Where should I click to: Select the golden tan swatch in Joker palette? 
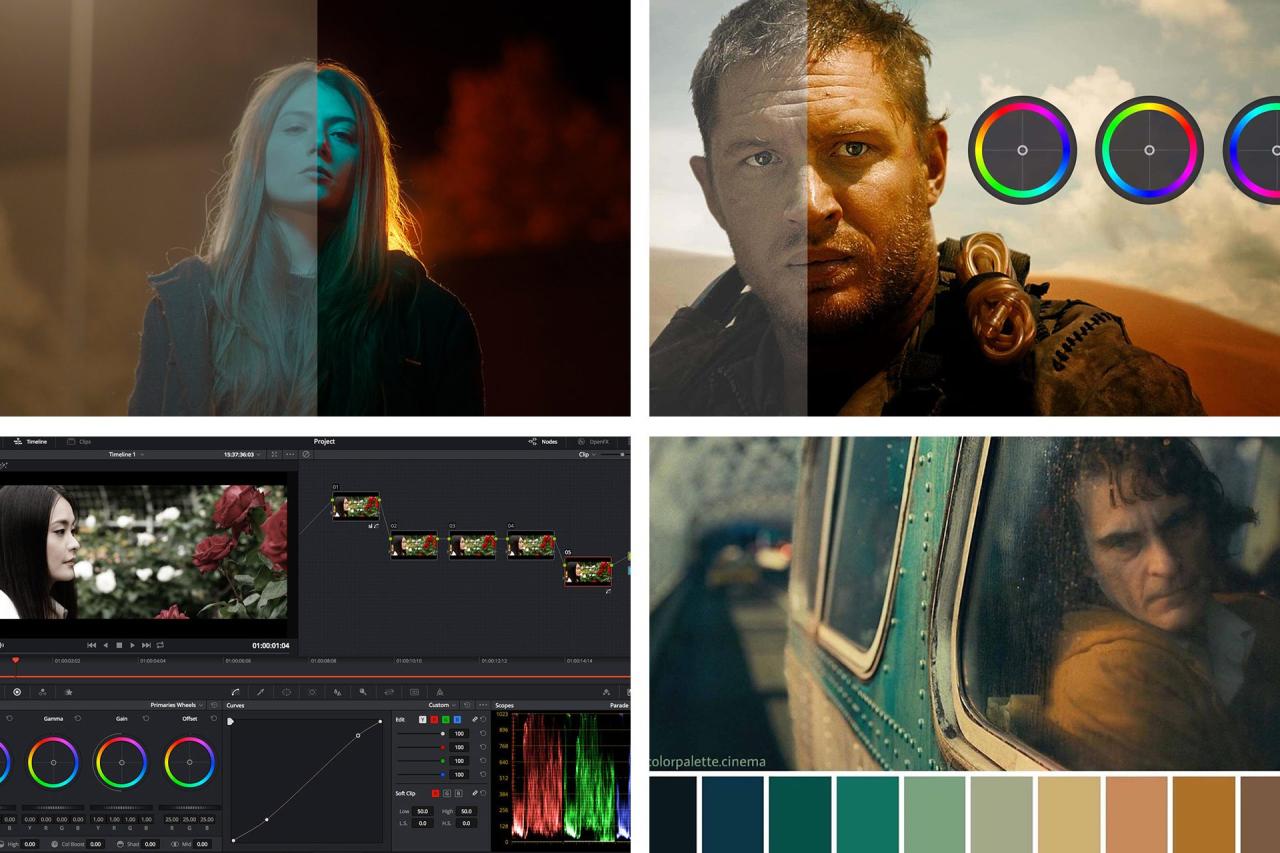(1067, 815)
